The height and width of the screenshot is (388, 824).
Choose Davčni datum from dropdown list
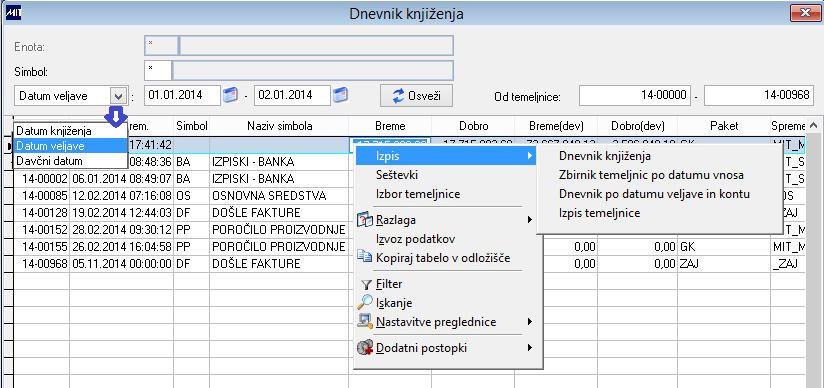pos(71,160)
